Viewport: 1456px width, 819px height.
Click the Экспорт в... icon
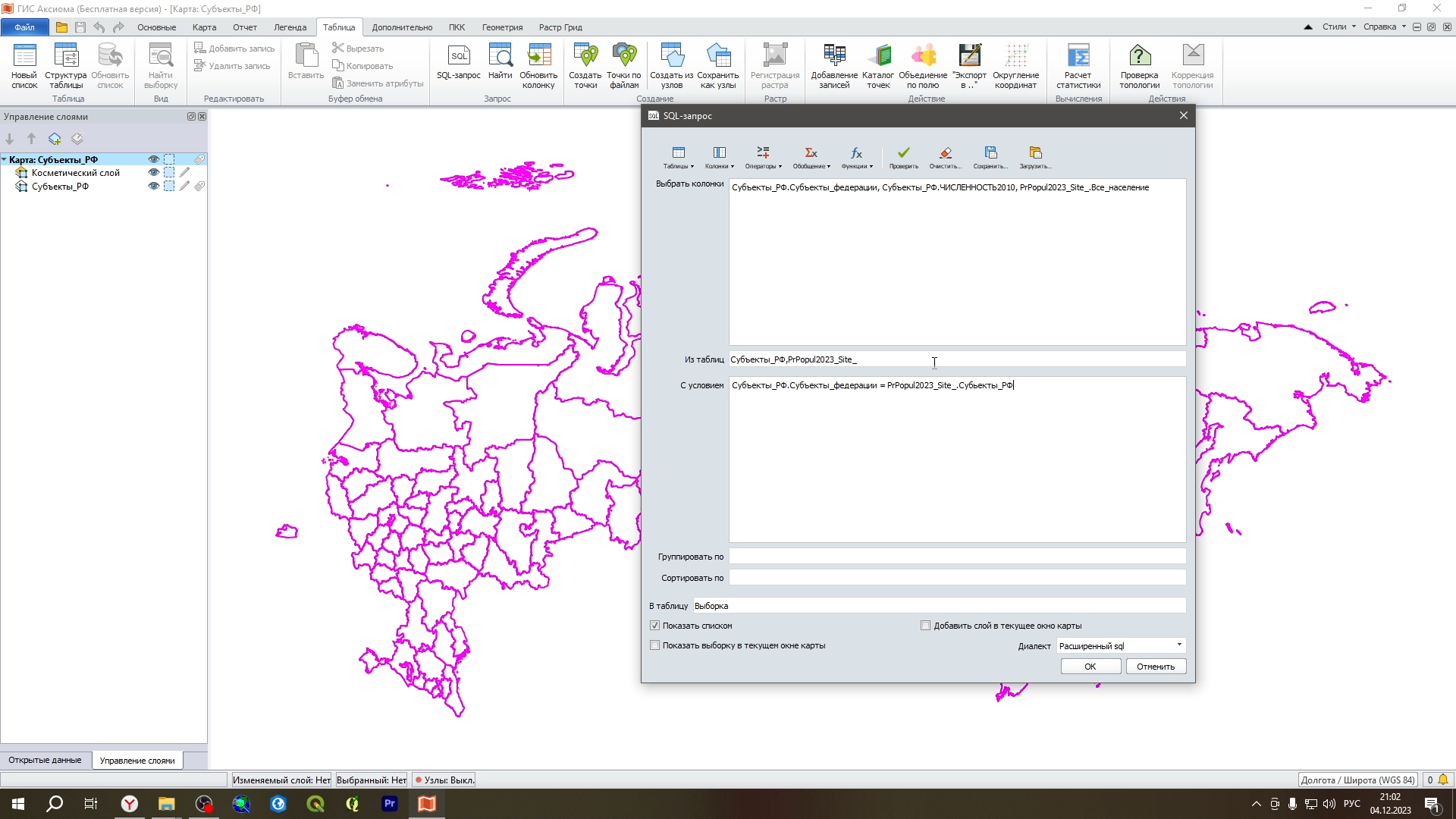click(x=970, y=66)
